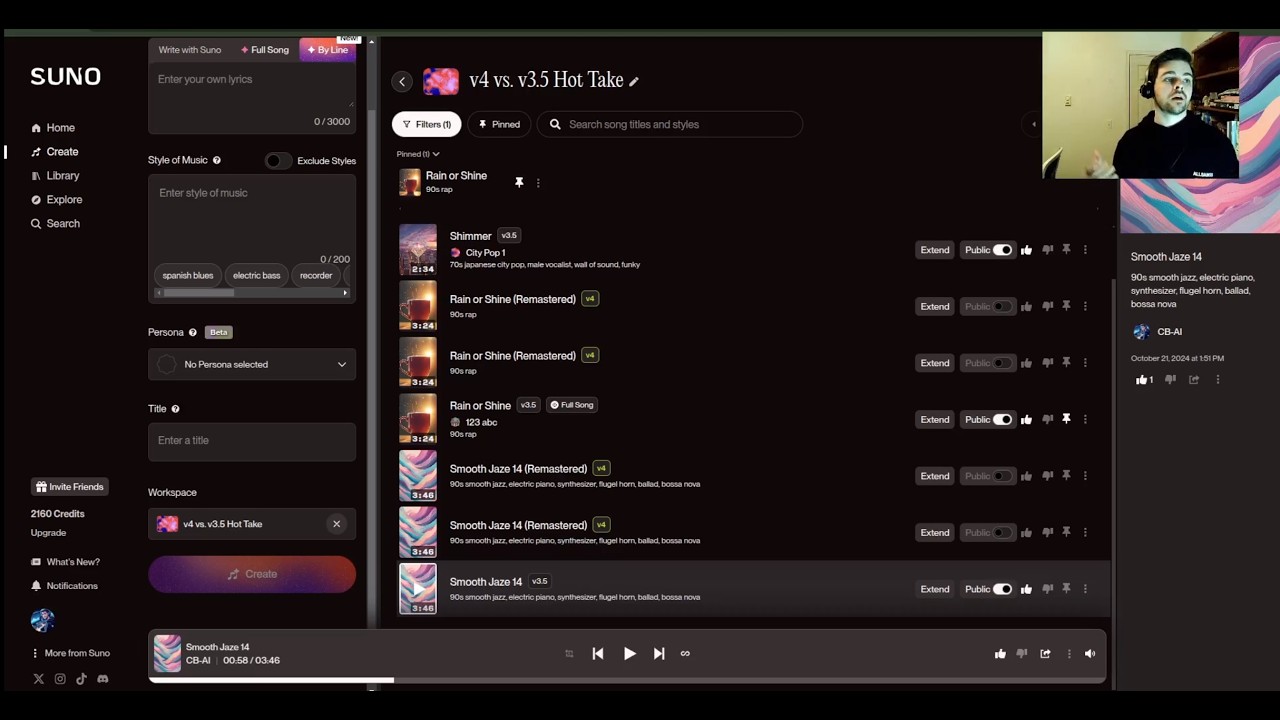
Task: Play the Shimmer song thumbnail
Action: point(418,249)
